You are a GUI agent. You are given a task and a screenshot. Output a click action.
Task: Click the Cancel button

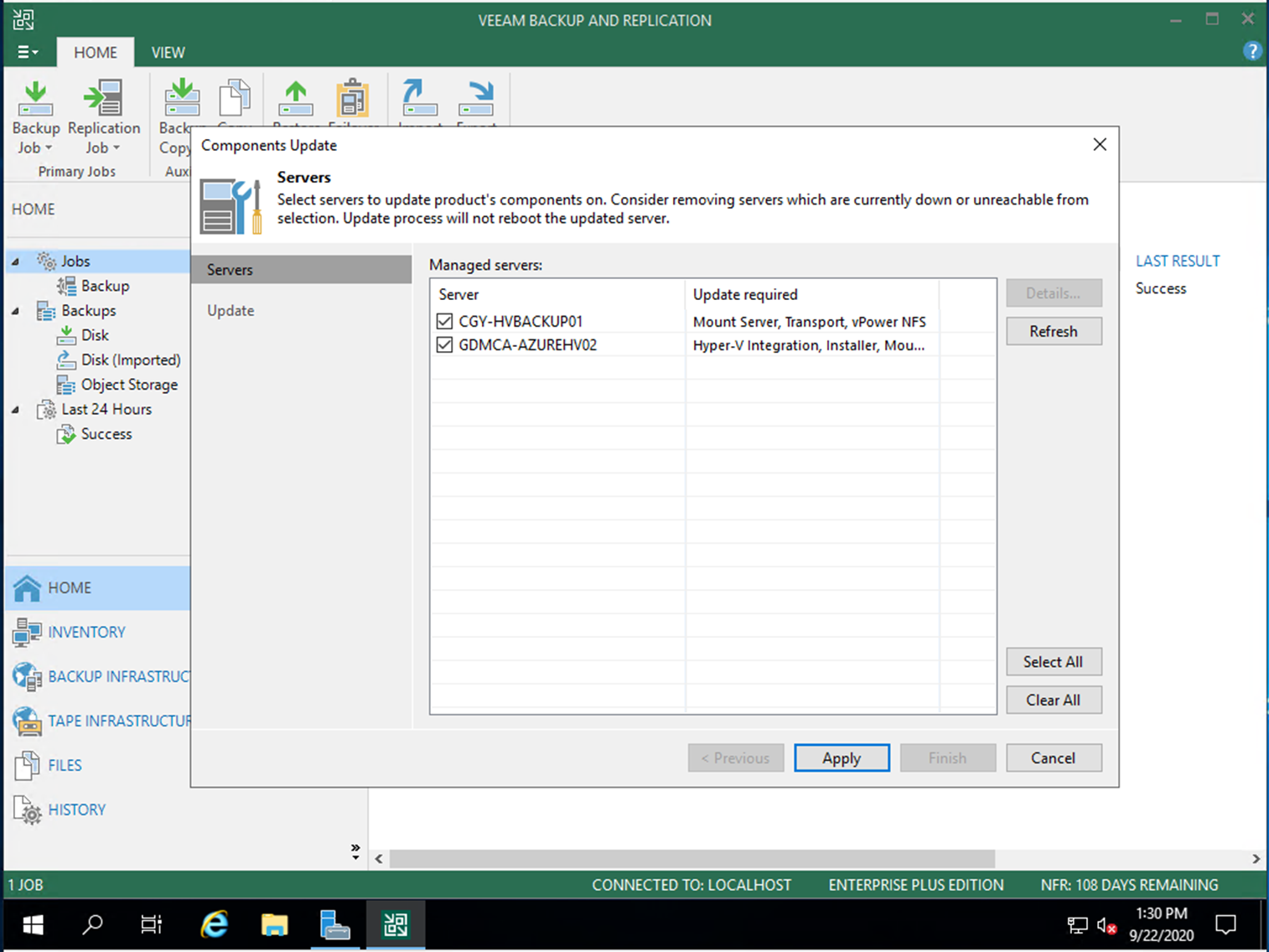point(1054,758)
